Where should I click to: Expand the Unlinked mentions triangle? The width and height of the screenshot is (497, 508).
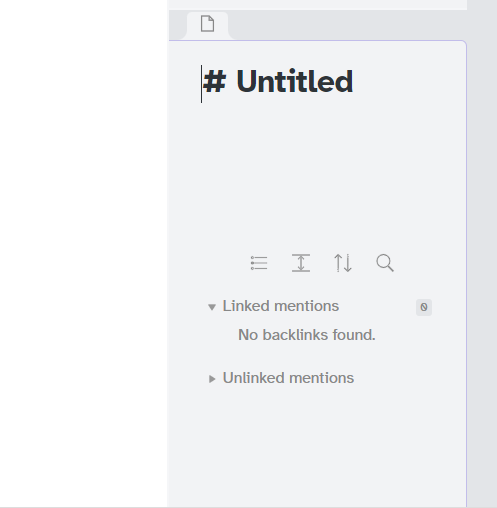[x=212, y=379]
